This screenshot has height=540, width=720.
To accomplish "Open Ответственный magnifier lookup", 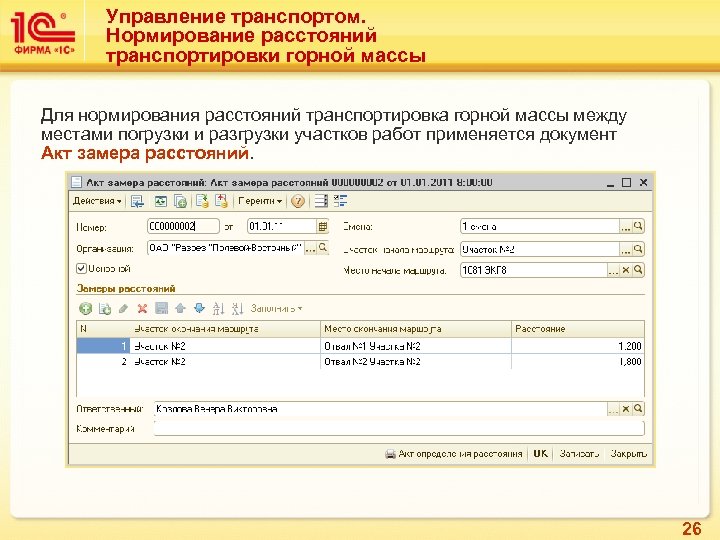I will coord(638,409).
